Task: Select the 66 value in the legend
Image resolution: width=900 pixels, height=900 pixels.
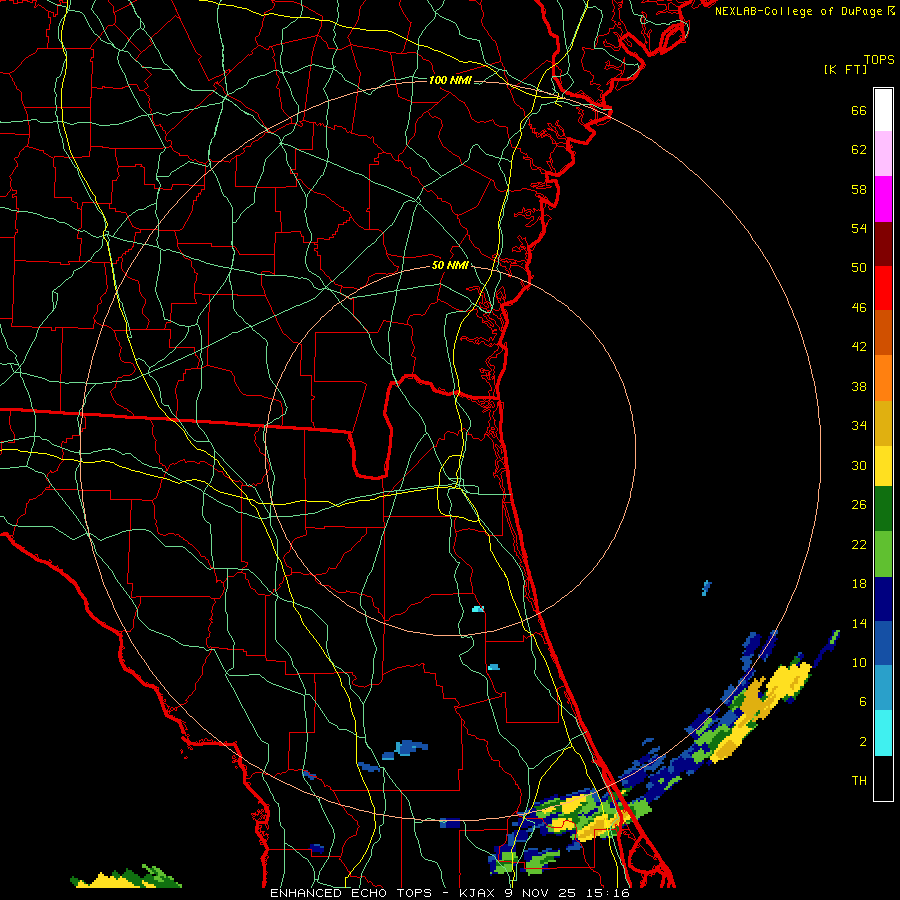Action: (x=859, y=110)
